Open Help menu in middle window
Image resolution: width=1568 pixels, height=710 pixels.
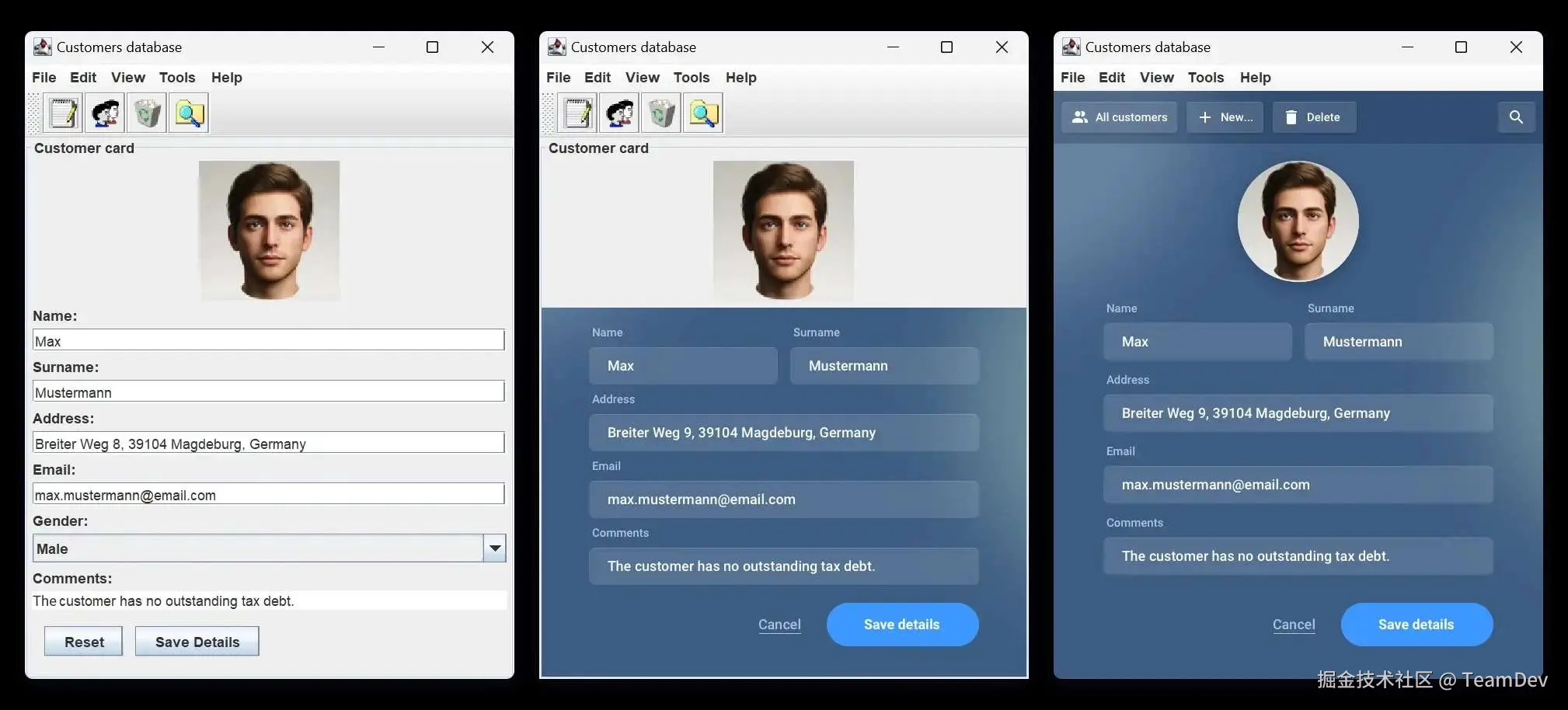point(741,78)
